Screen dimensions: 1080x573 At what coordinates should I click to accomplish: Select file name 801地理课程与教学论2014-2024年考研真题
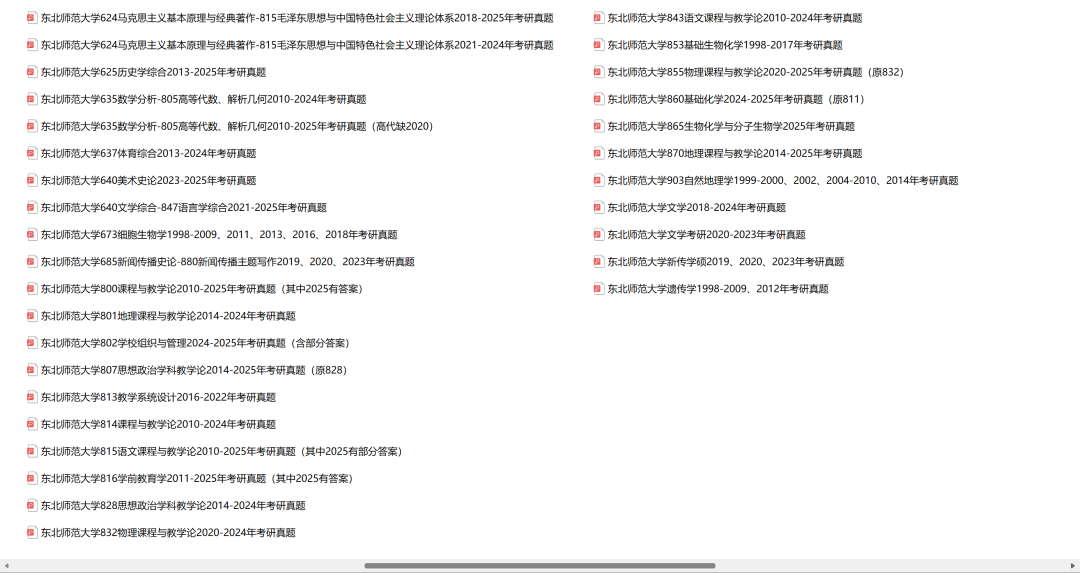[x=168, y=316]
